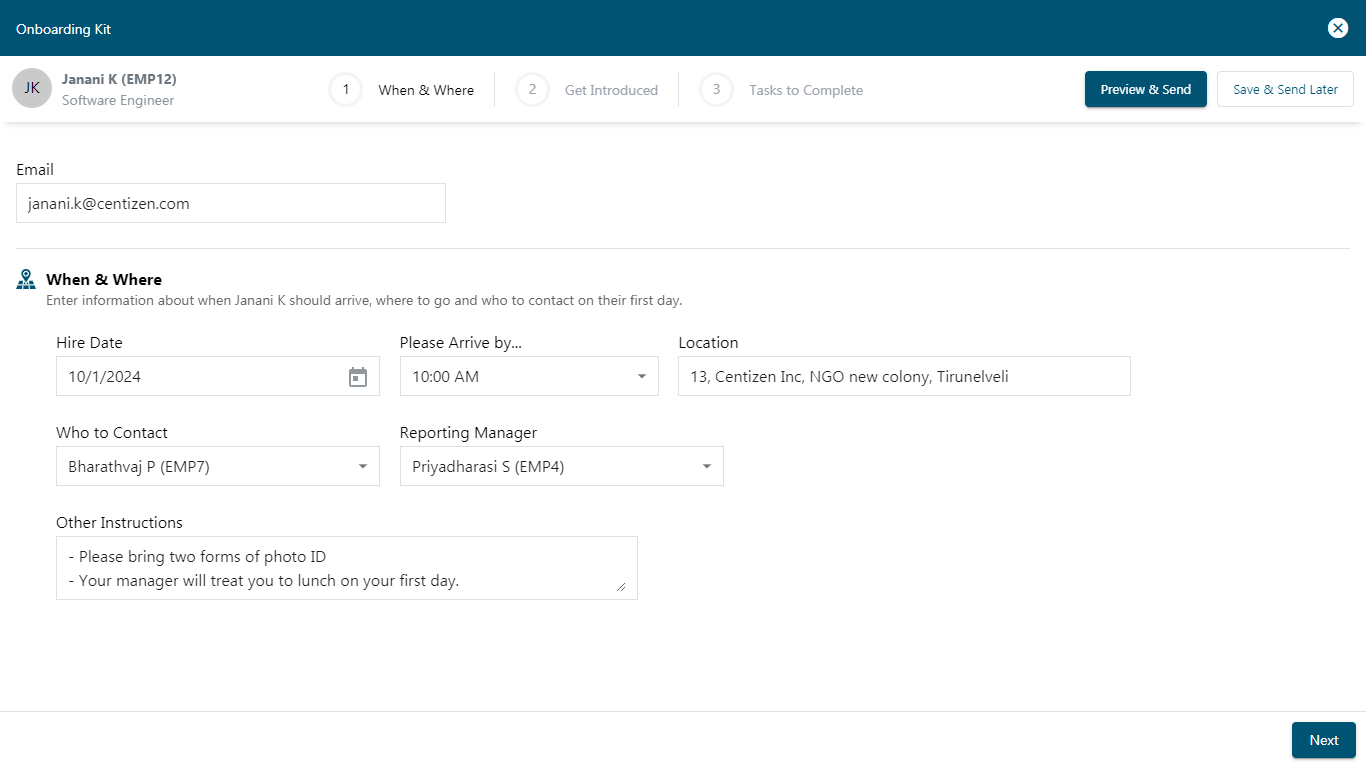Click Save & Send Later
Screen dimensions: 1366x768
pos(1285,89)
